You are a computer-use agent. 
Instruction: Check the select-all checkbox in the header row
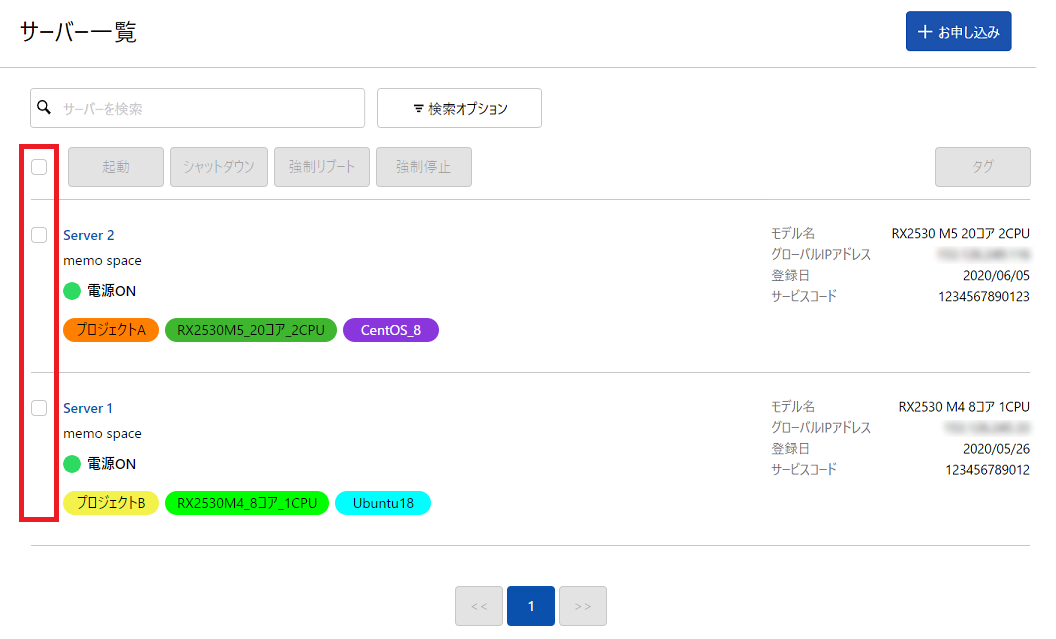[x=39, y=167]
